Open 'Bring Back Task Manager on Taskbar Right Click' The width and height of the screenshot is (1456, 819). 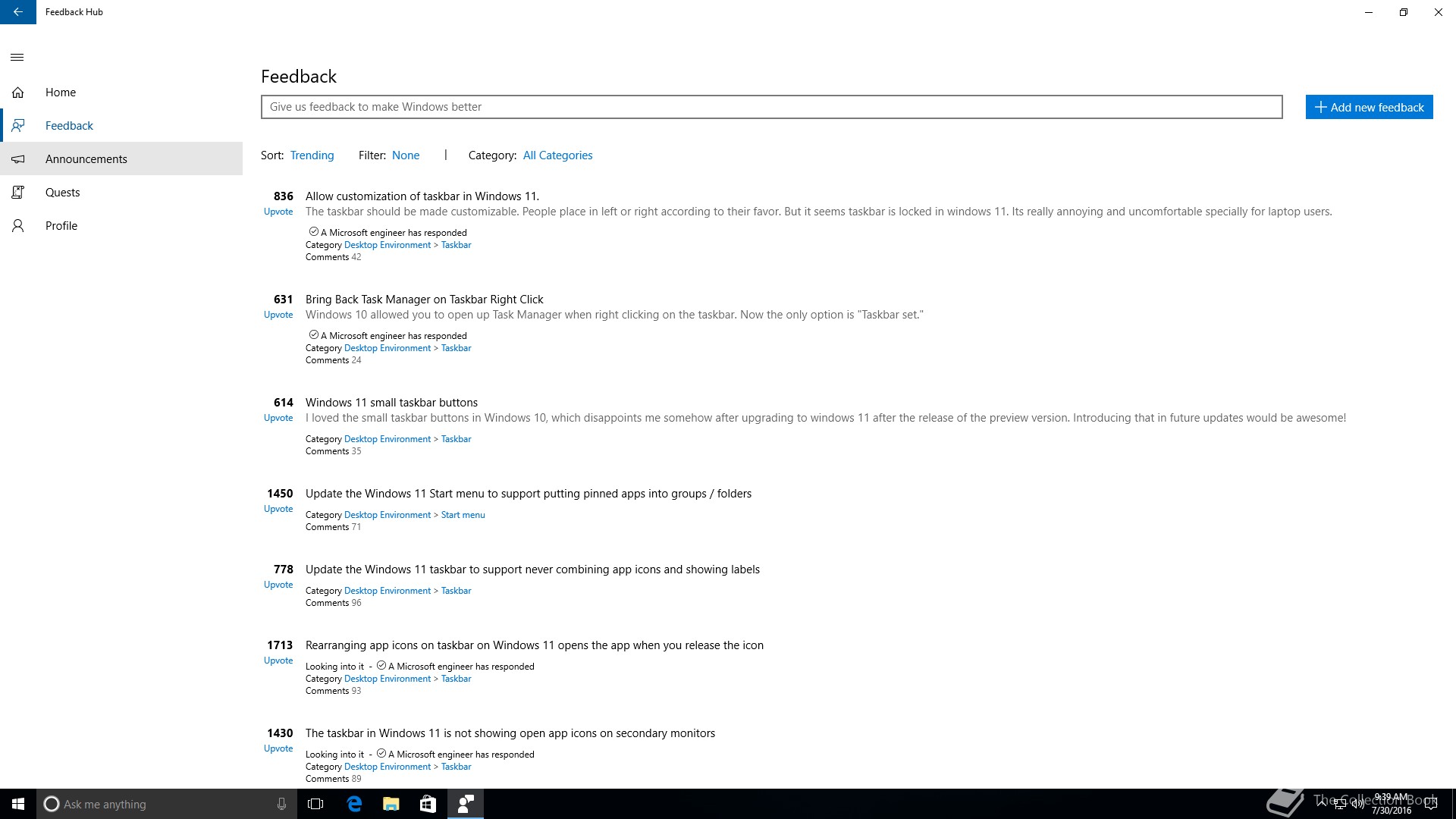(425, 300)
